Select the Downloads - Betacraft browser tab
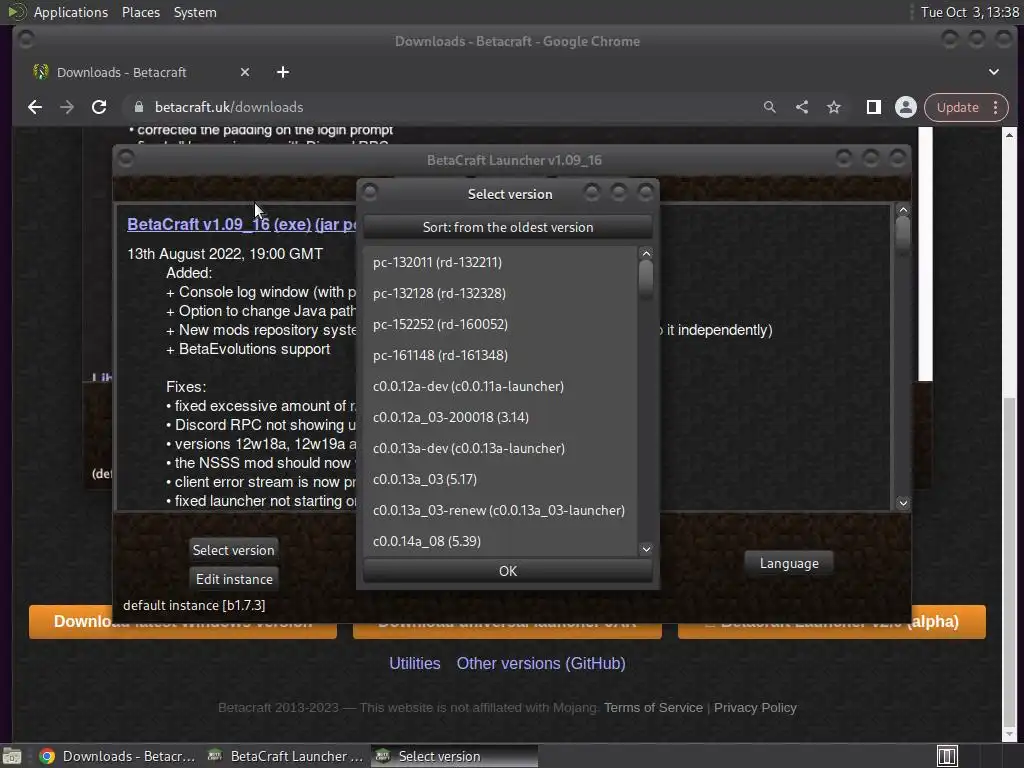The width and height of the screenshot is (1024, 768). 140,72
